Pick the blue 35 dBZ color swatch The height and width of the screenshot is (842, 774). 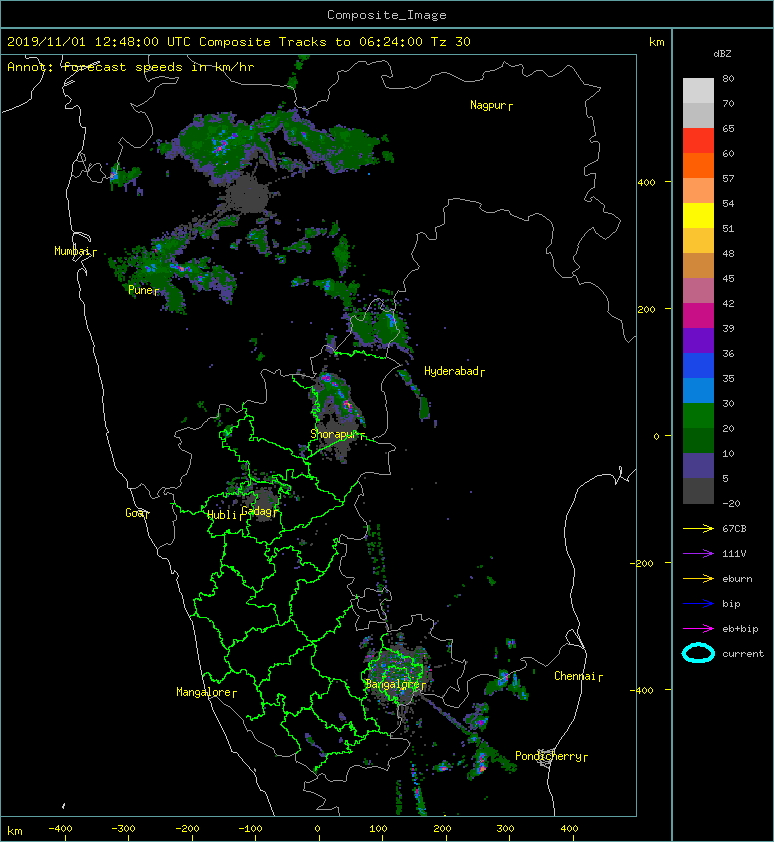tap(698, 366)
